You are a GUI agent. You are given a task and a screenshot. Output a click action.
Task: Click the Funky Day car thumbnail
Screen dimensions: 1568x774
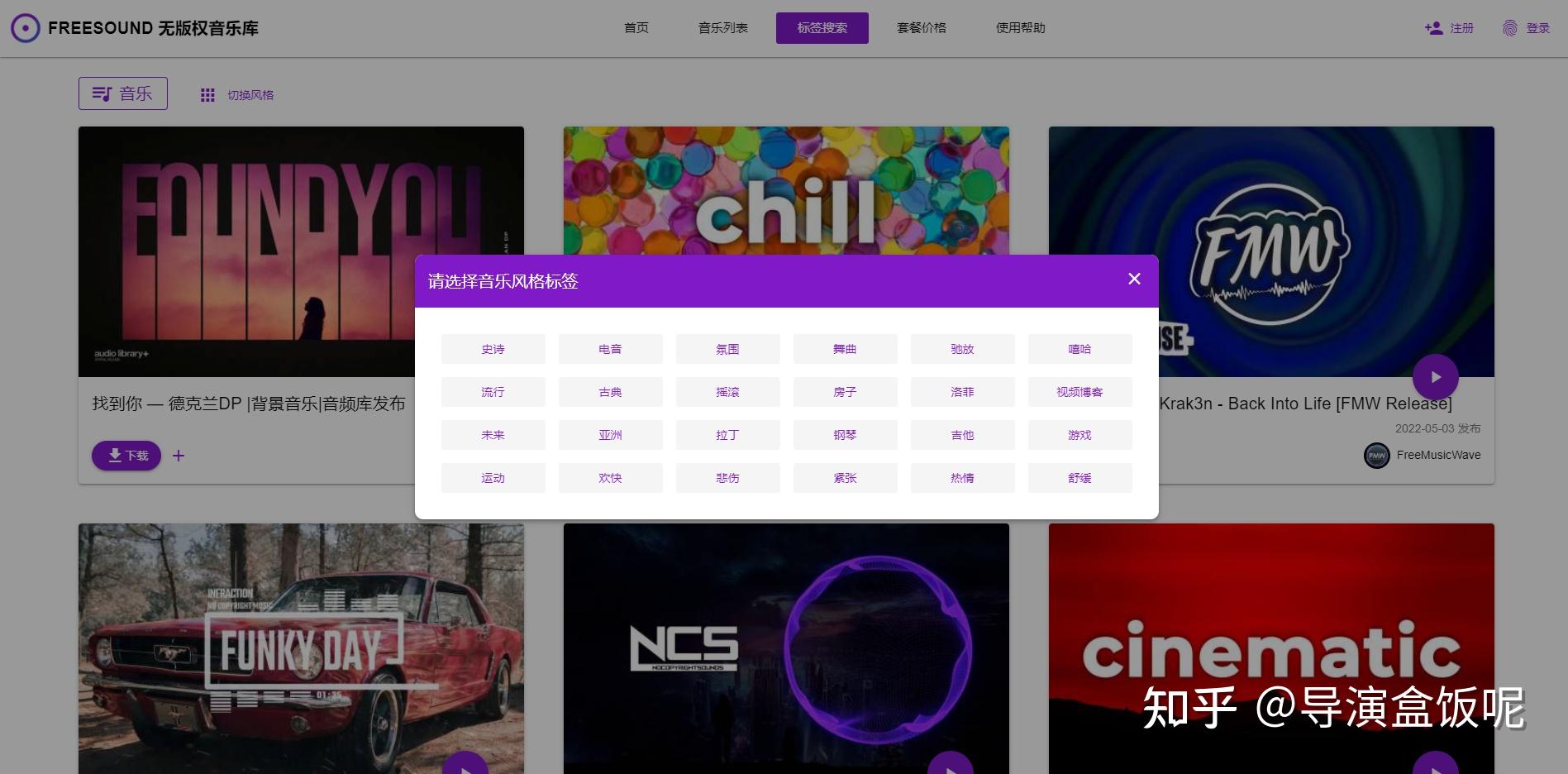pos(301,647)
